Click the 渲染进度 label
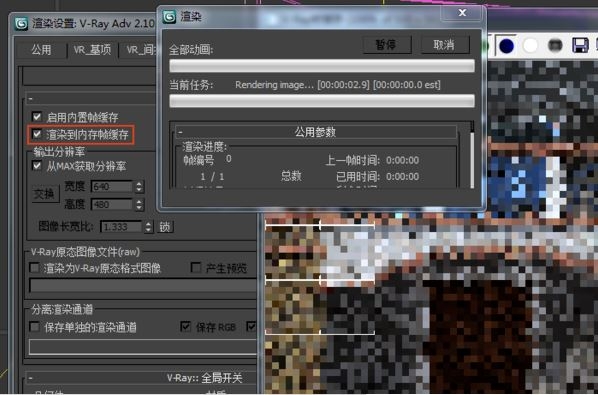 (x=204, y=146)
